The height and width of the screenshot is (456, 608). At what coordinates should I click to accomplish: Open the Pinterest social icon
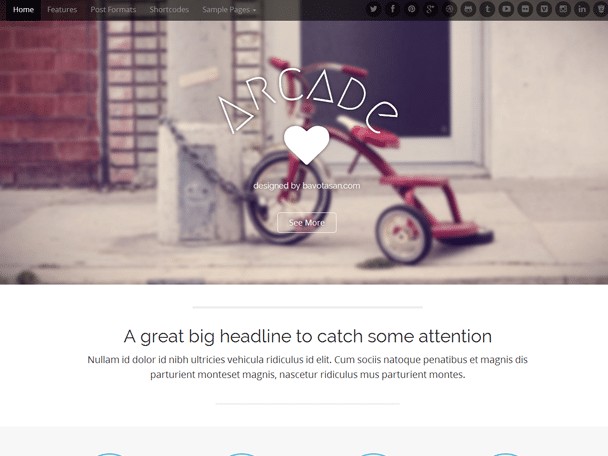pos(411,9)
